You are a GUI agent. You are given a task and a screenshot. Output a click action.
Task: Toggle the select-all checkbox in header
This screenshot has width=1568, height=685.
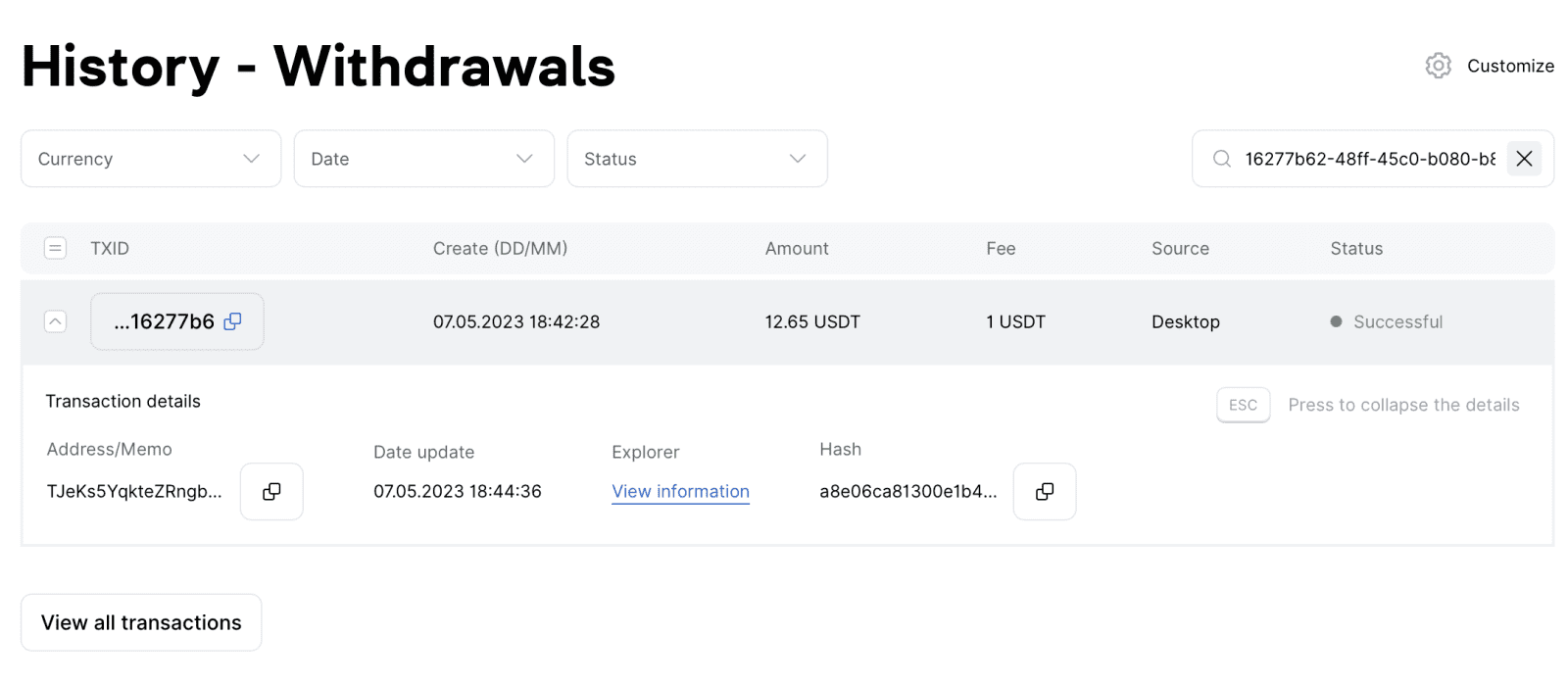(56, 248)
